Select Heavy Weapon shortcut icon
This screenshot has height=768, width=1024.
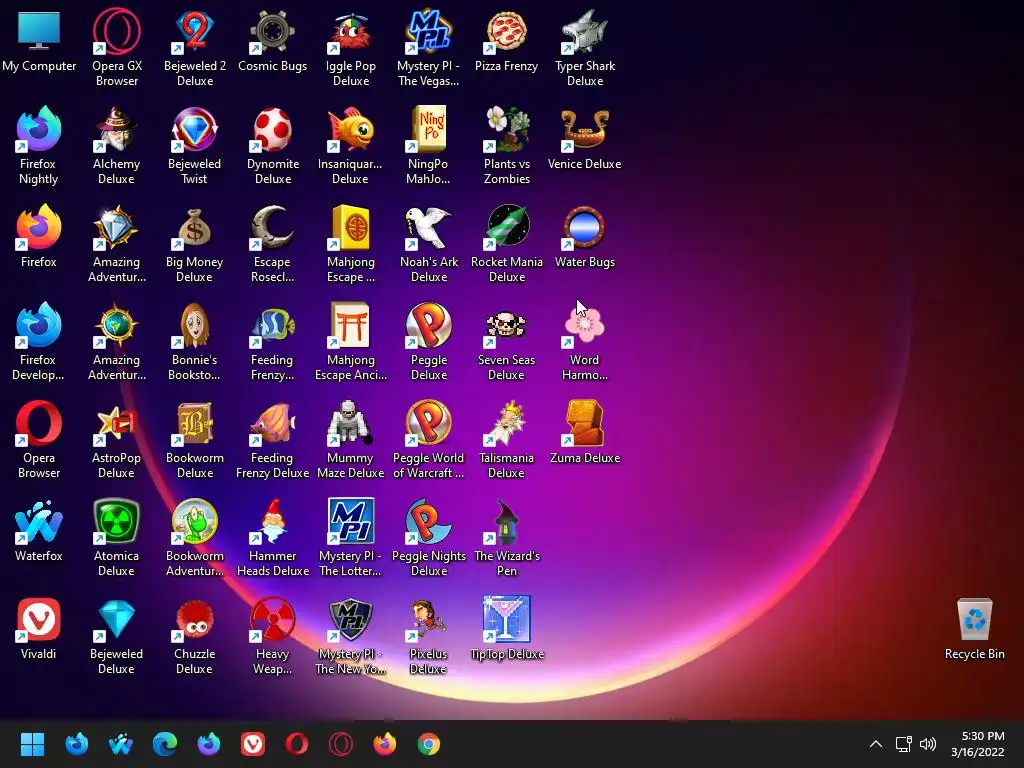[272, 619]
